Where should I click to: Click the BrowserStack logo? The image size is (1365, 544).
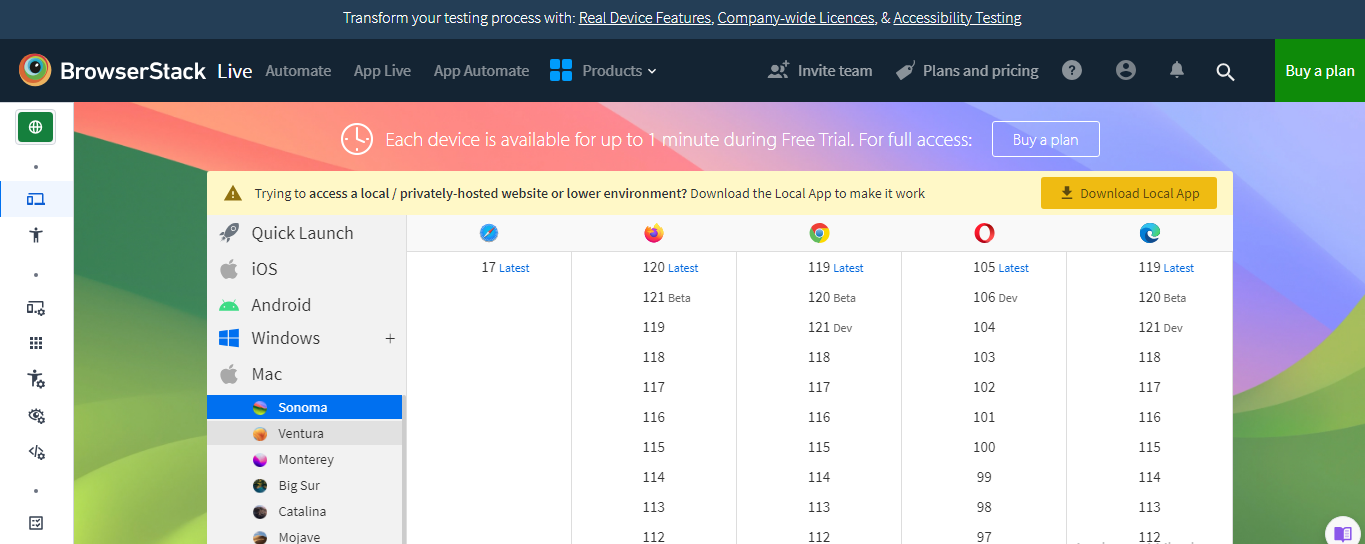click(x=112, y=70)
